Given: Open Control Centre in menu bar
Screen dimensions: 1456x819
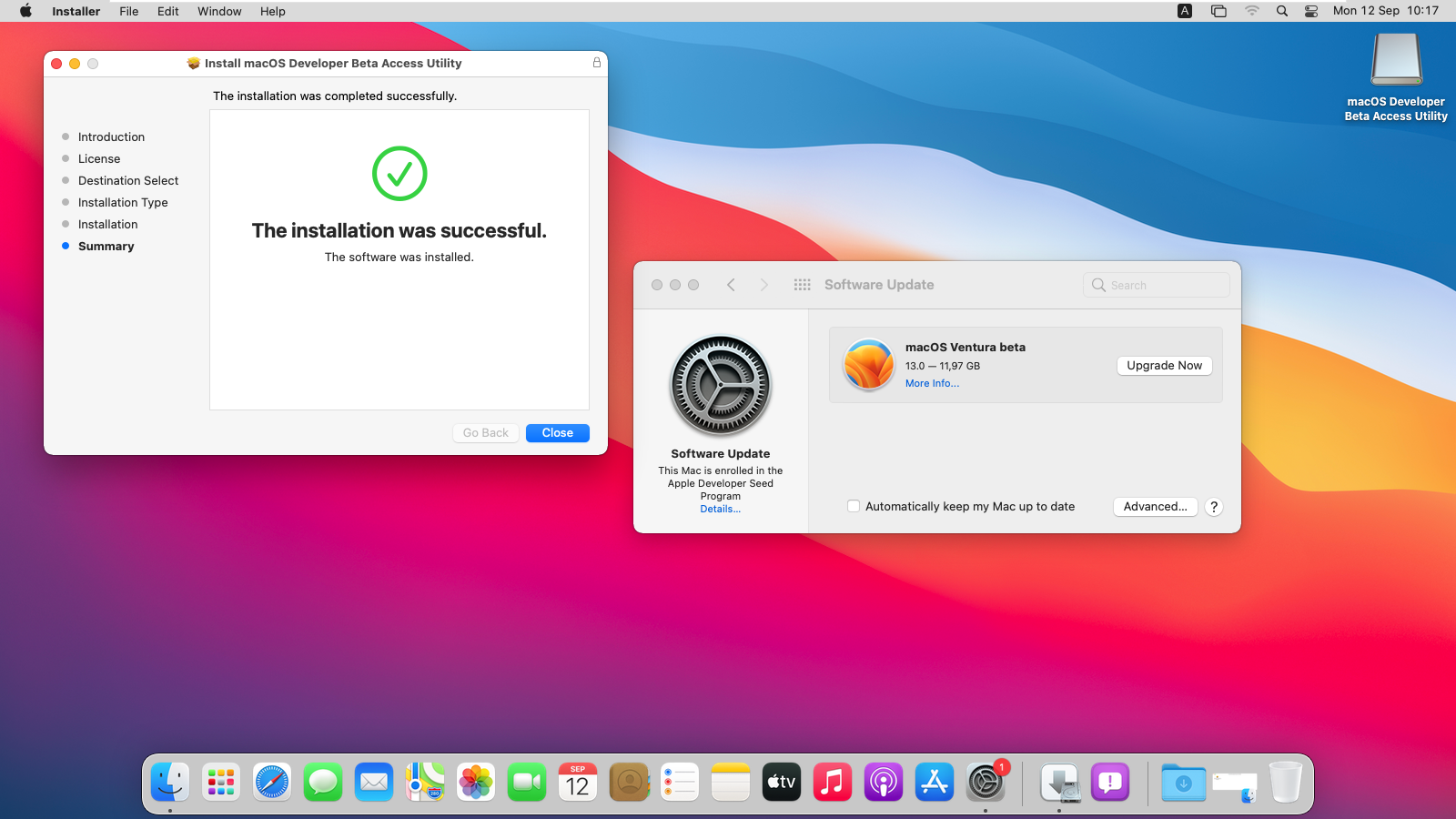Looking at the screenshot, I should click(x=1311, y=11).
